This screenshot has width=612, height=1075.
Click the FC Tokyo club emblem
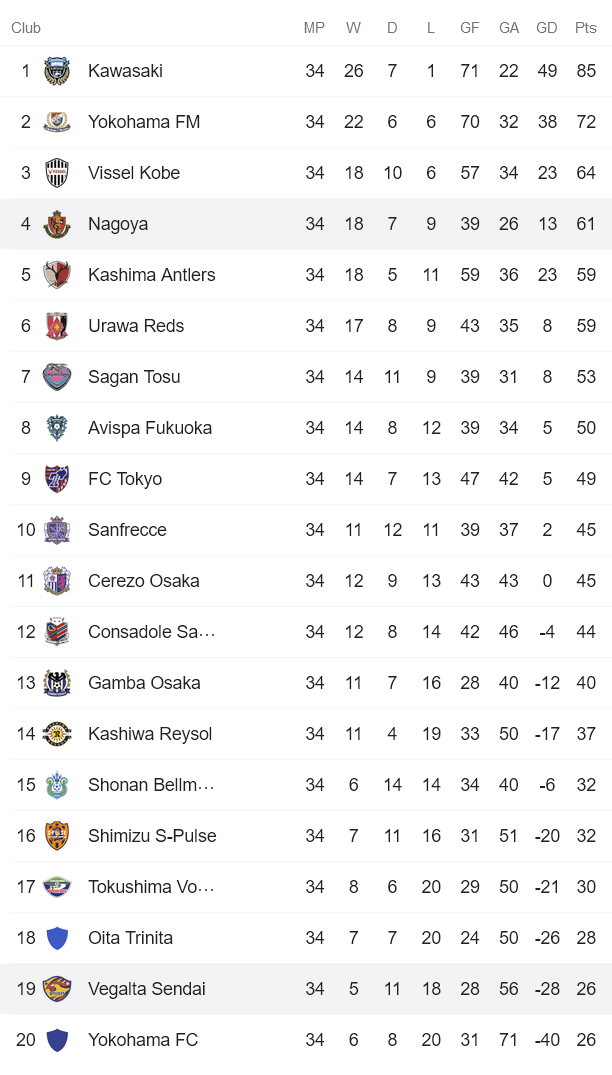[x=57, y=479]
